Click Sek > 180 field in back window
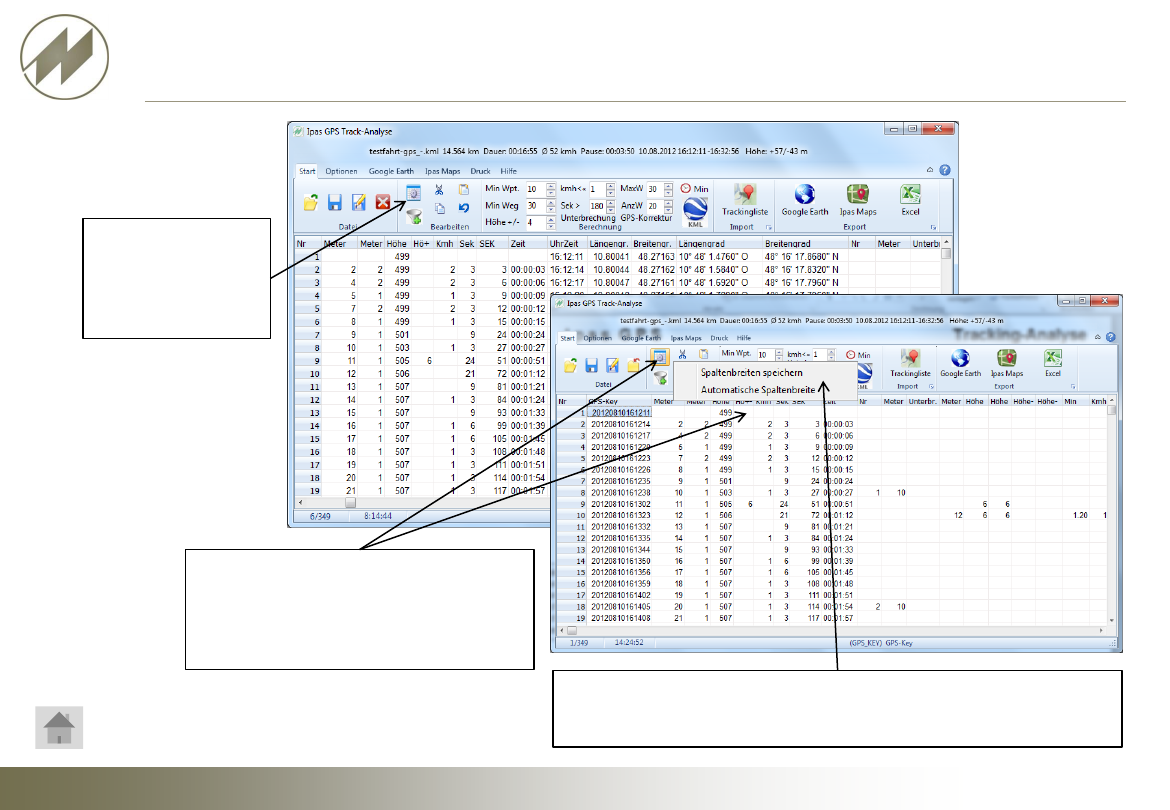1170x810 pixels. point(597,206)
